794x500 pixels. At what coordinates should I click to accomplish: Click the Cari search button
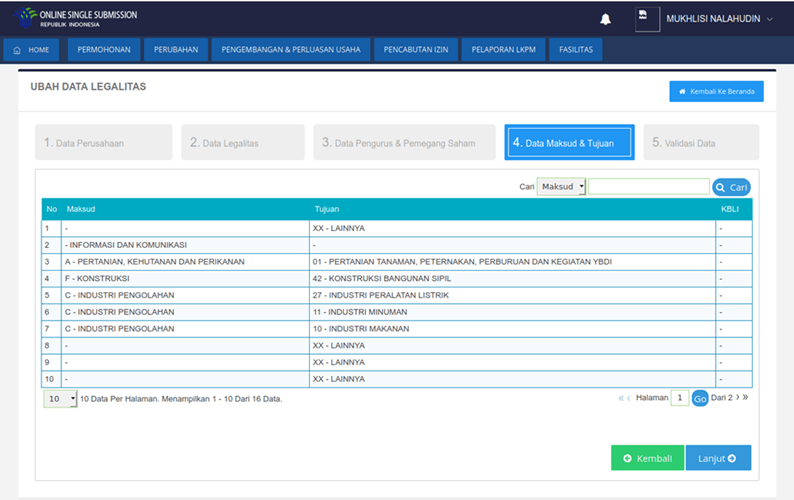coord(731,187)
